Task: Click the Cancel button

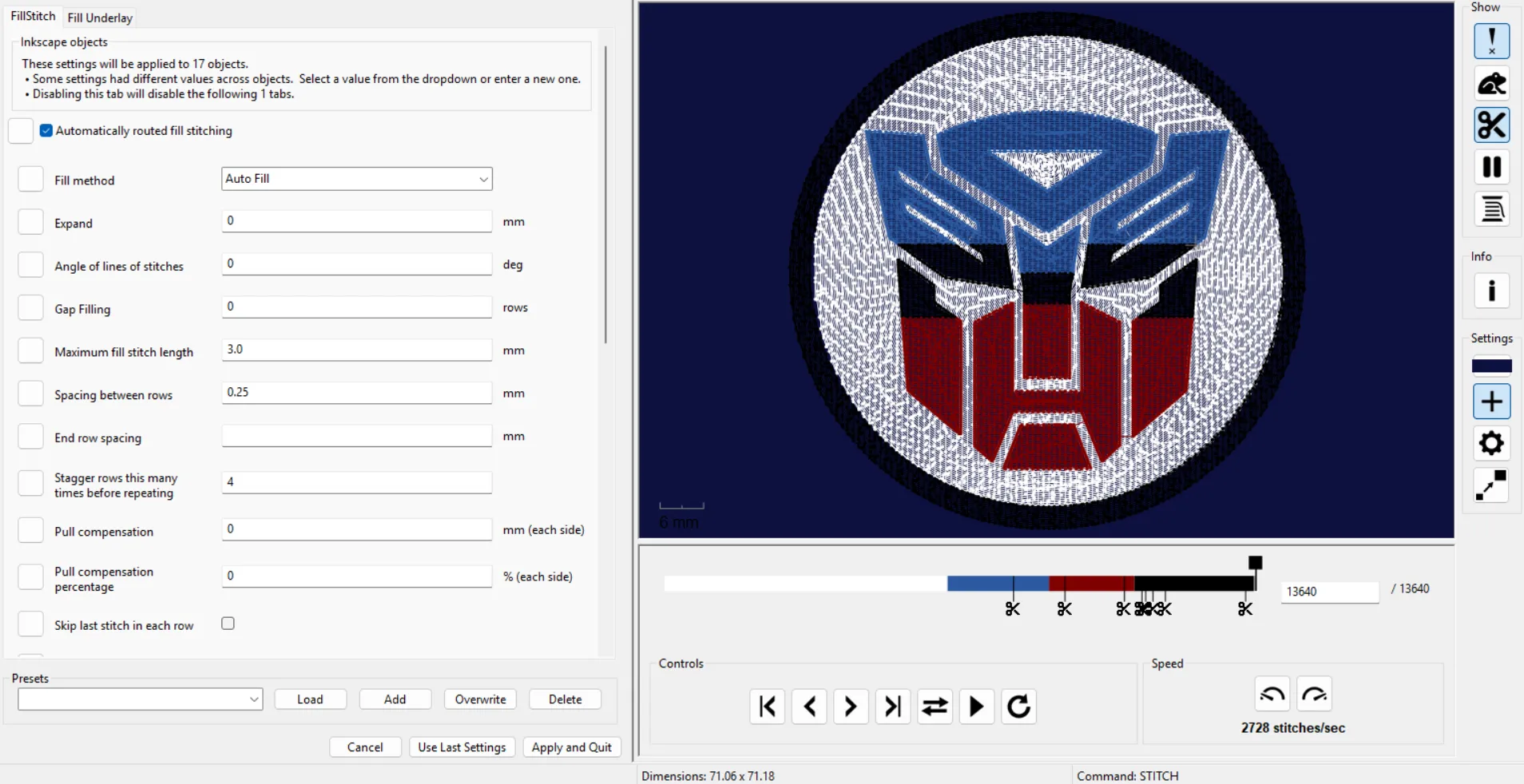Action: 365,747
